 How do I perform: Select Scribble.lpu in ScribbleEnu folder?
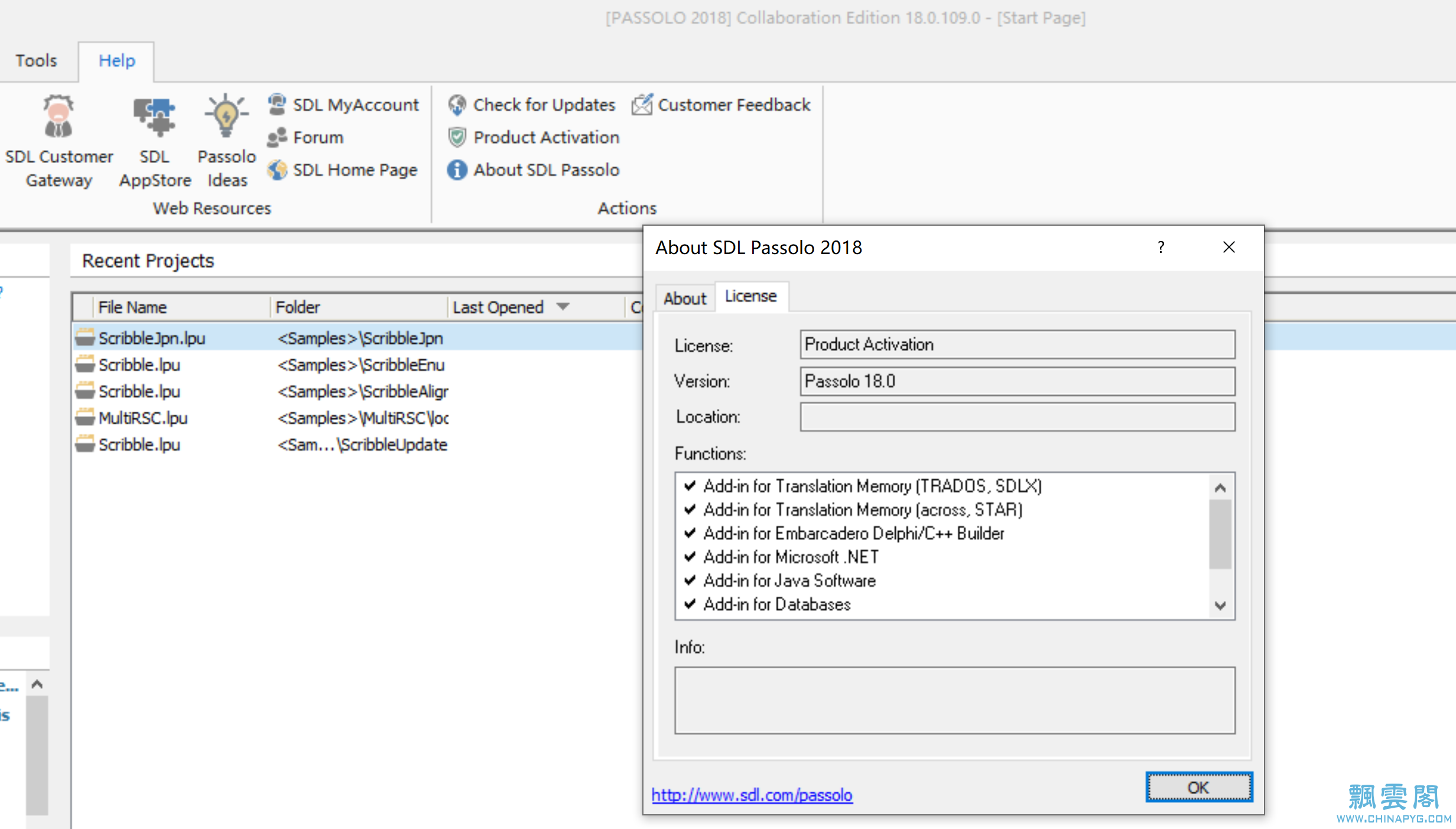pyautogui.click(x=357, y=364)
